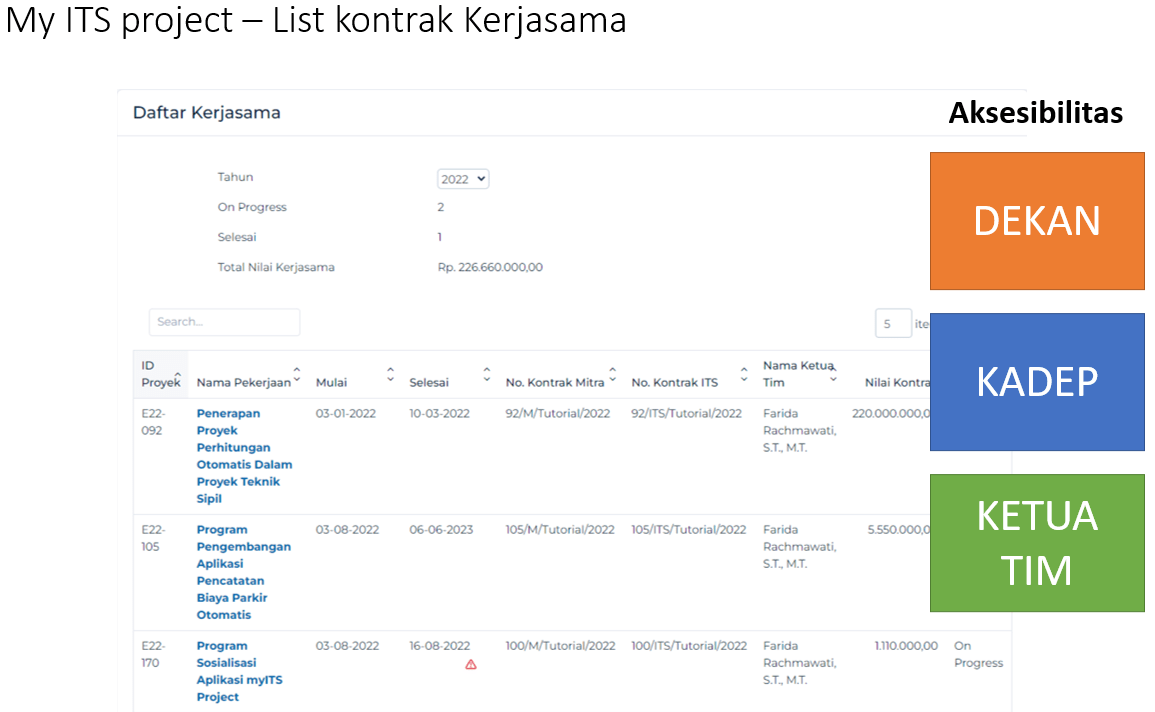The image size is (1155, 712).
Task: Sort by the Selesai column arrows
Action: click(486, 374)
